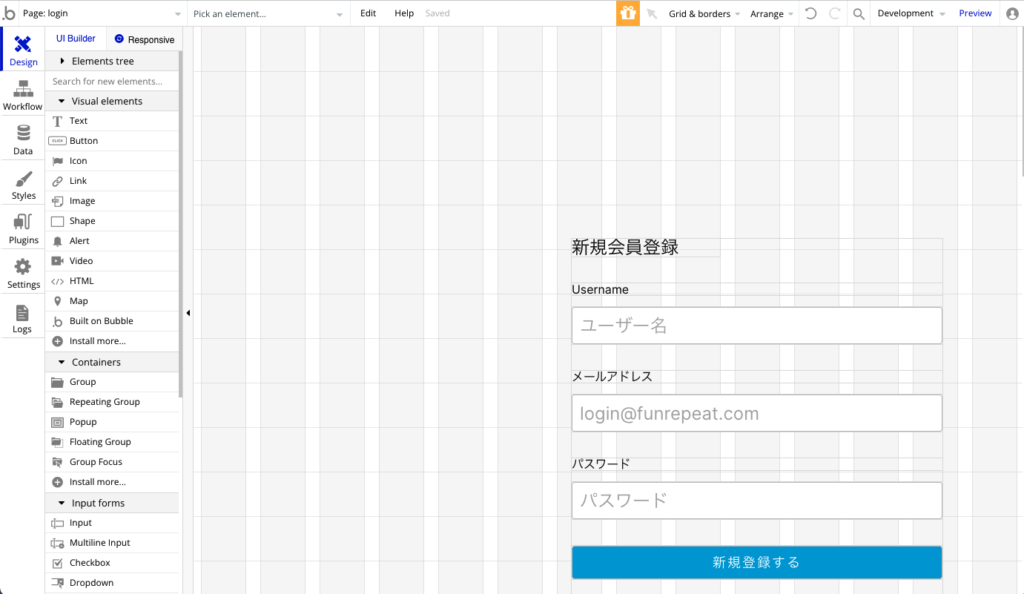
Task: Click the orange gift icon
Action: 628,13
